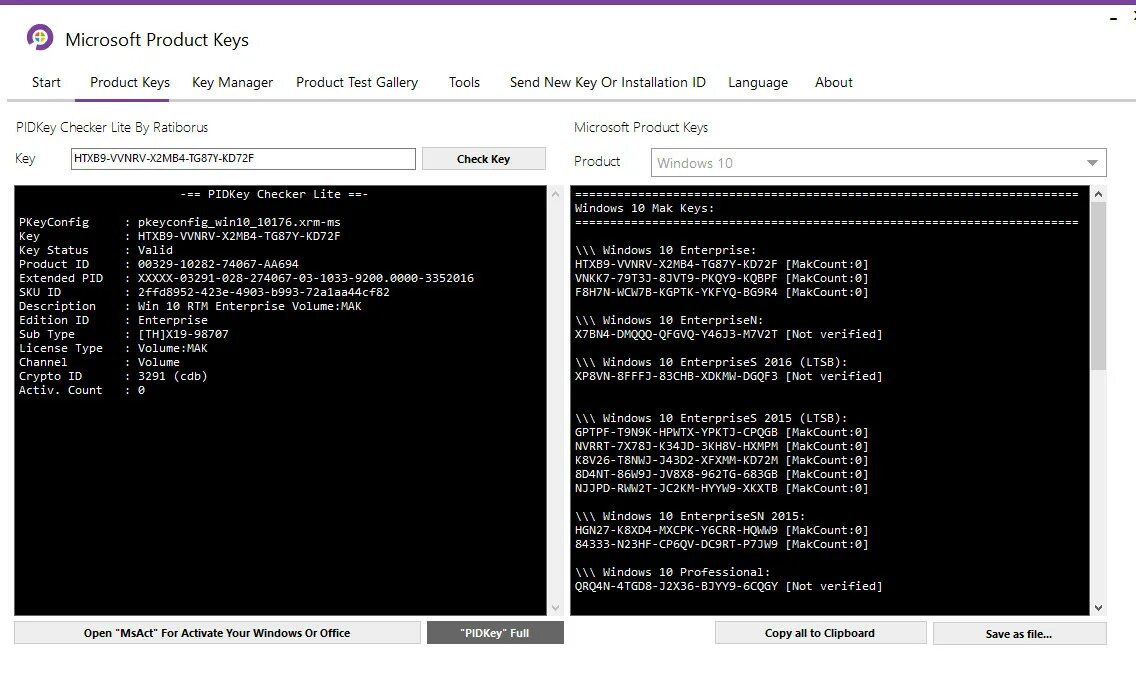Click the key list scrollbar thumb
This screenshot has width=1136, height=677.
pyautogui.click(x=1098, y=286)
